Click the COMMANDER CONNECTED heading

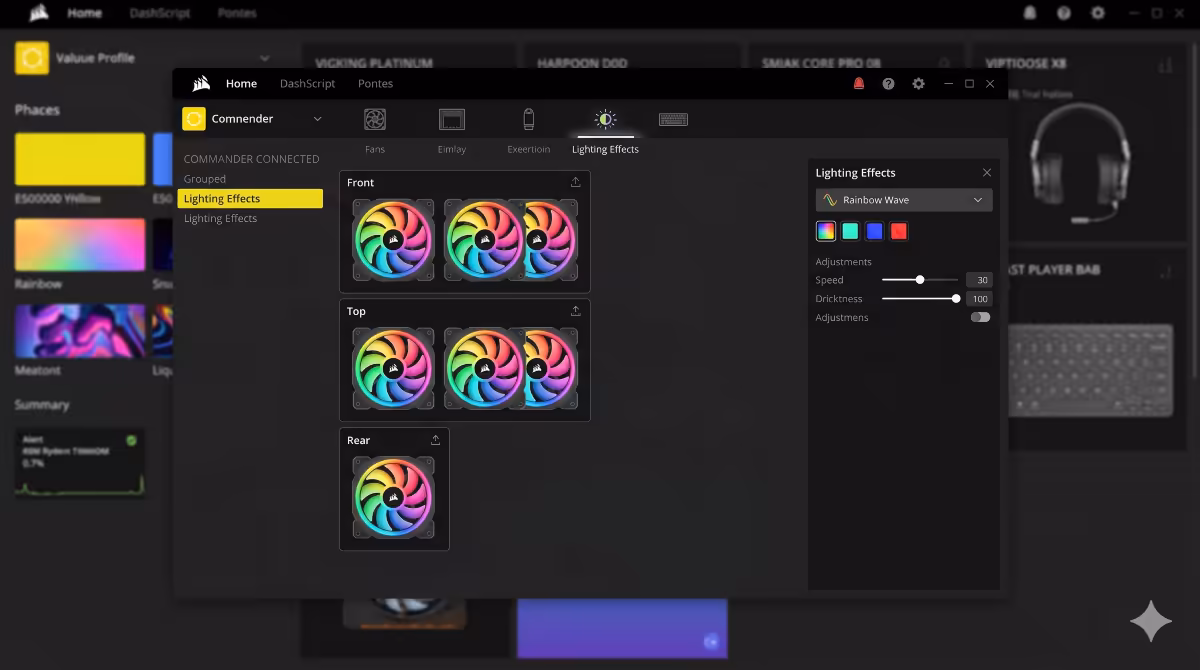click(252, 159)
